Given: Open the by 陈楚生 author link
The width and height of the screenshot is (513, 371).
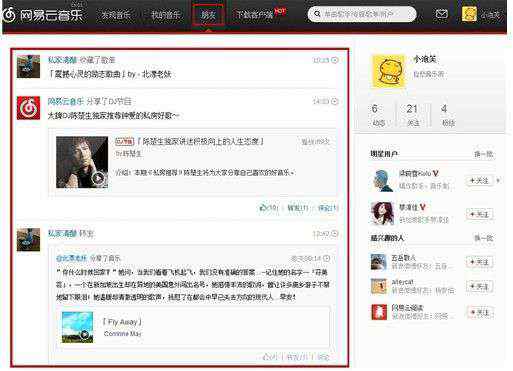Looking at the screenshot, I should pos(129,154).
